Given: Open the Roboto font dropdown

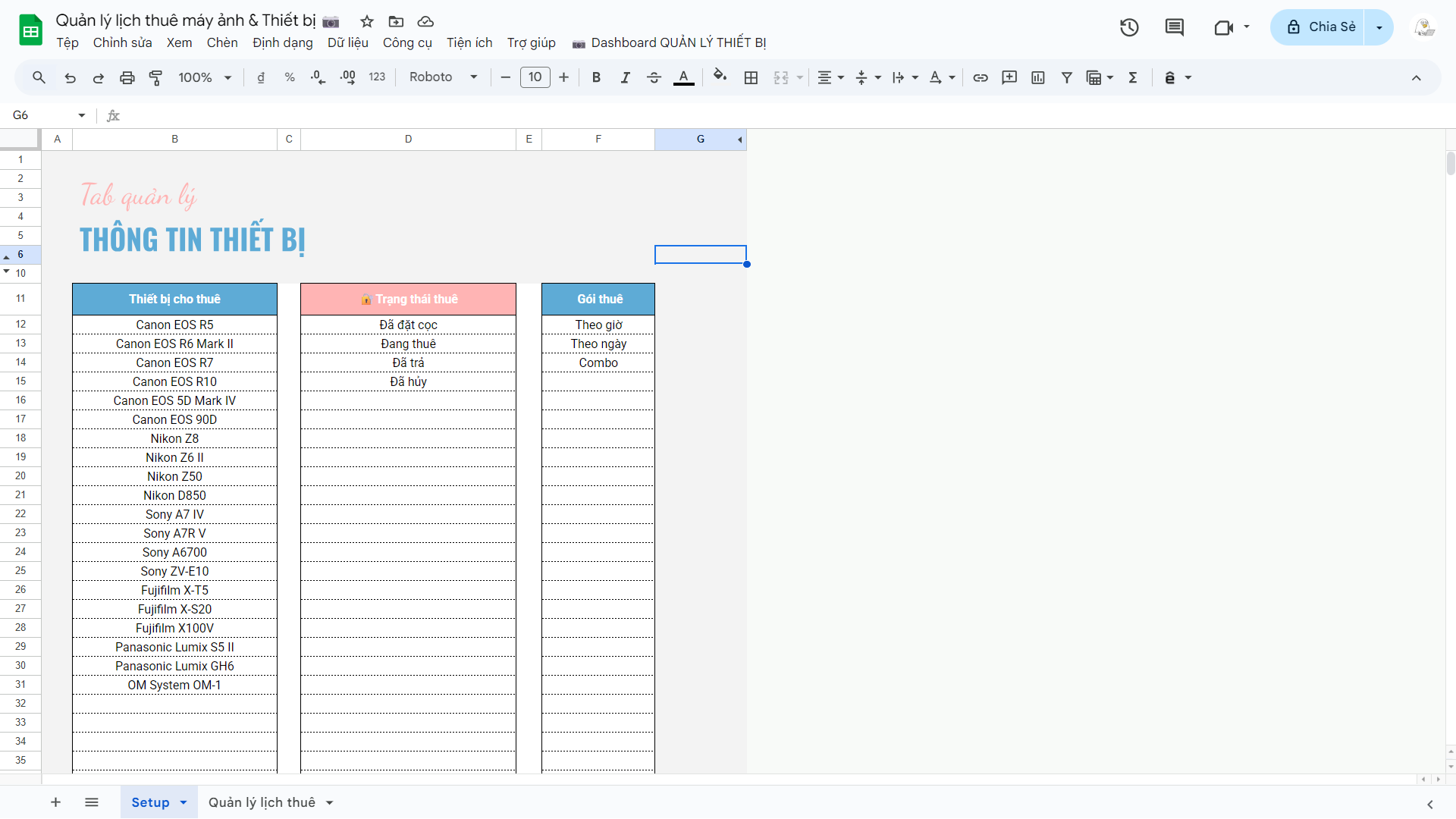Looking at the screenshot, I should 443,77.
